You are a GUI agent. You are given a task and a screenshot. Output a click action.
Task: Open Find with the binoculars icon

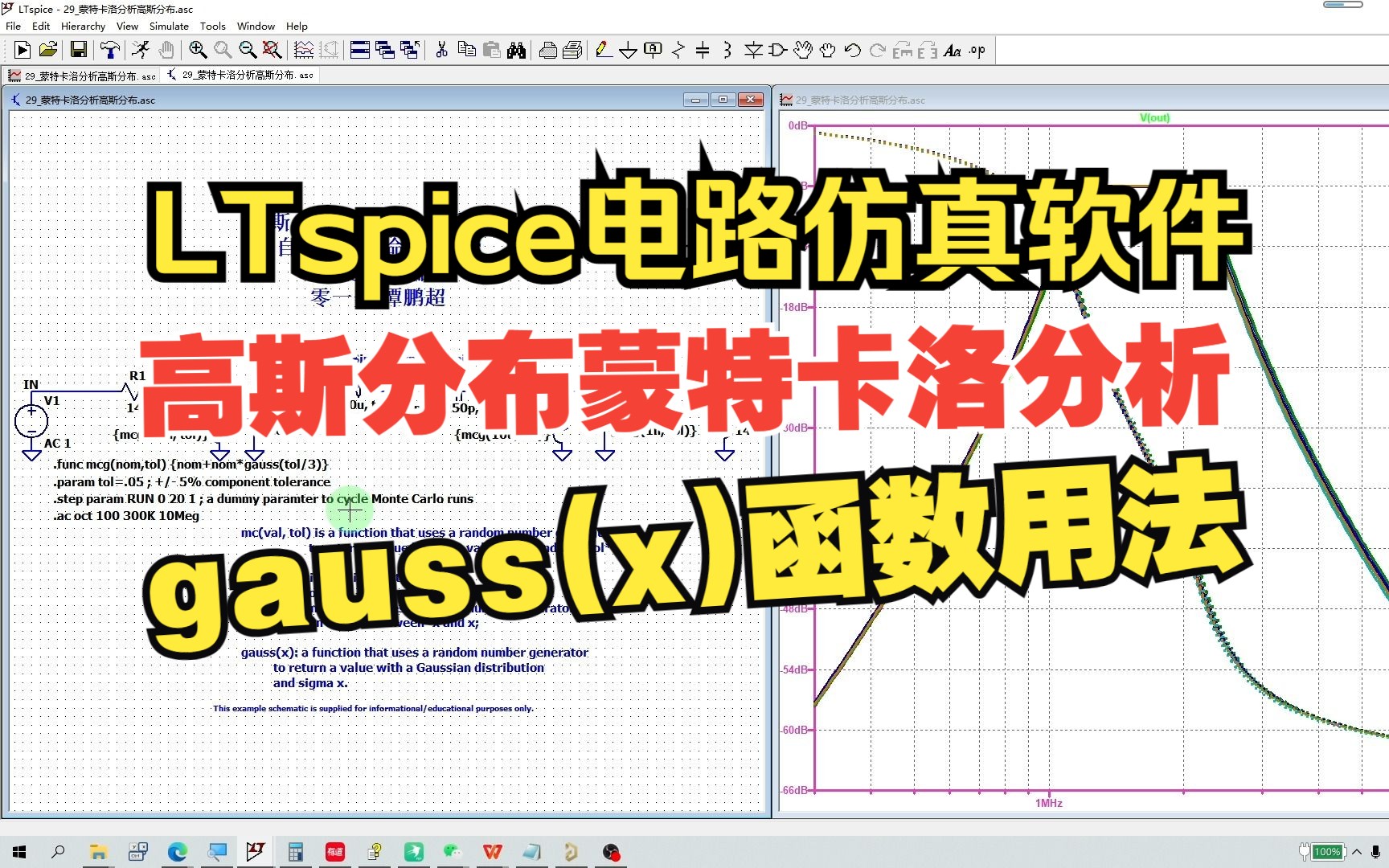click(516, 50)
